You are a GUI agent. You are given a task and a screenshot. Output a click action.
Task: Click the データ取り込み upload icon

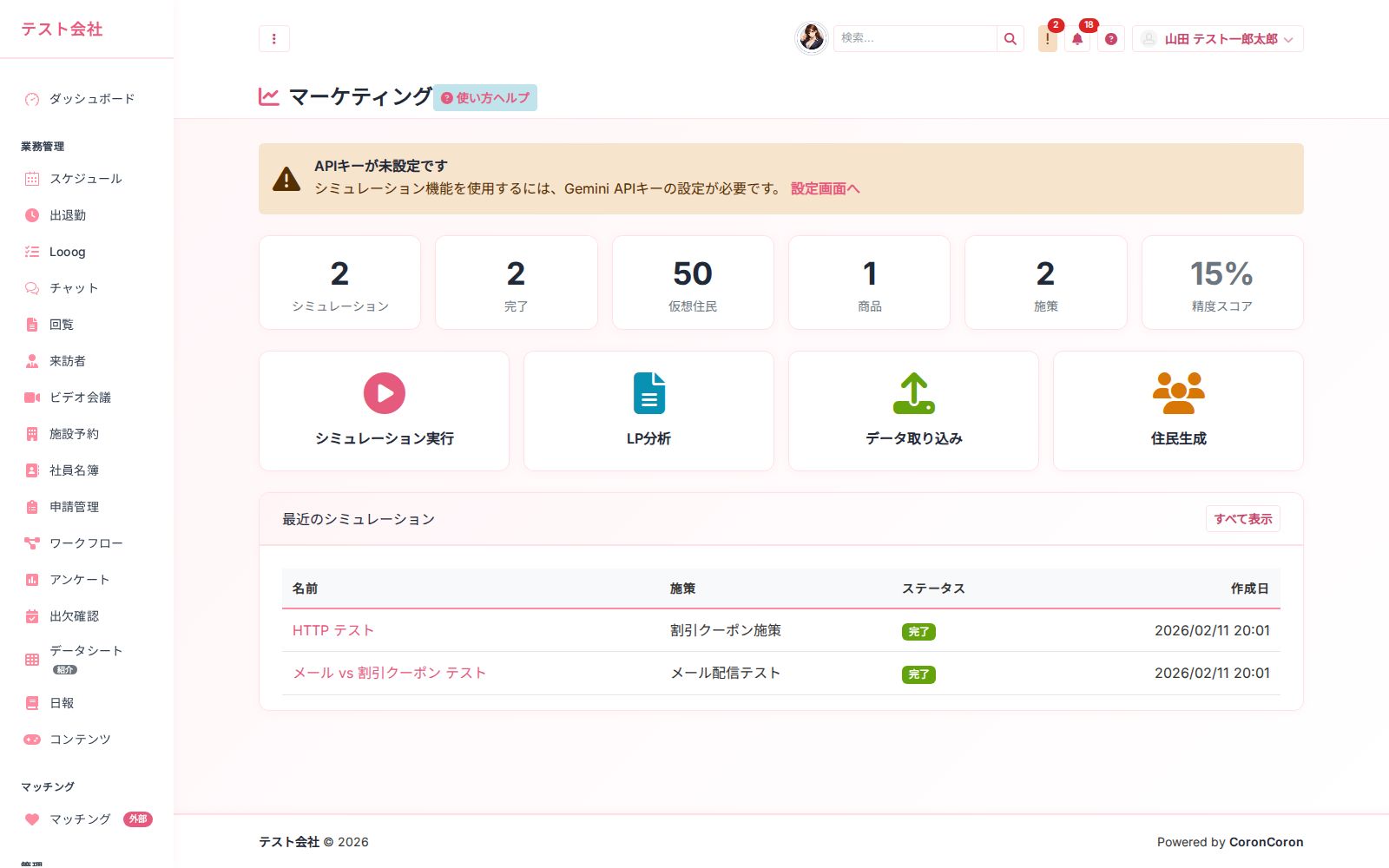click(x=914, y=393)
